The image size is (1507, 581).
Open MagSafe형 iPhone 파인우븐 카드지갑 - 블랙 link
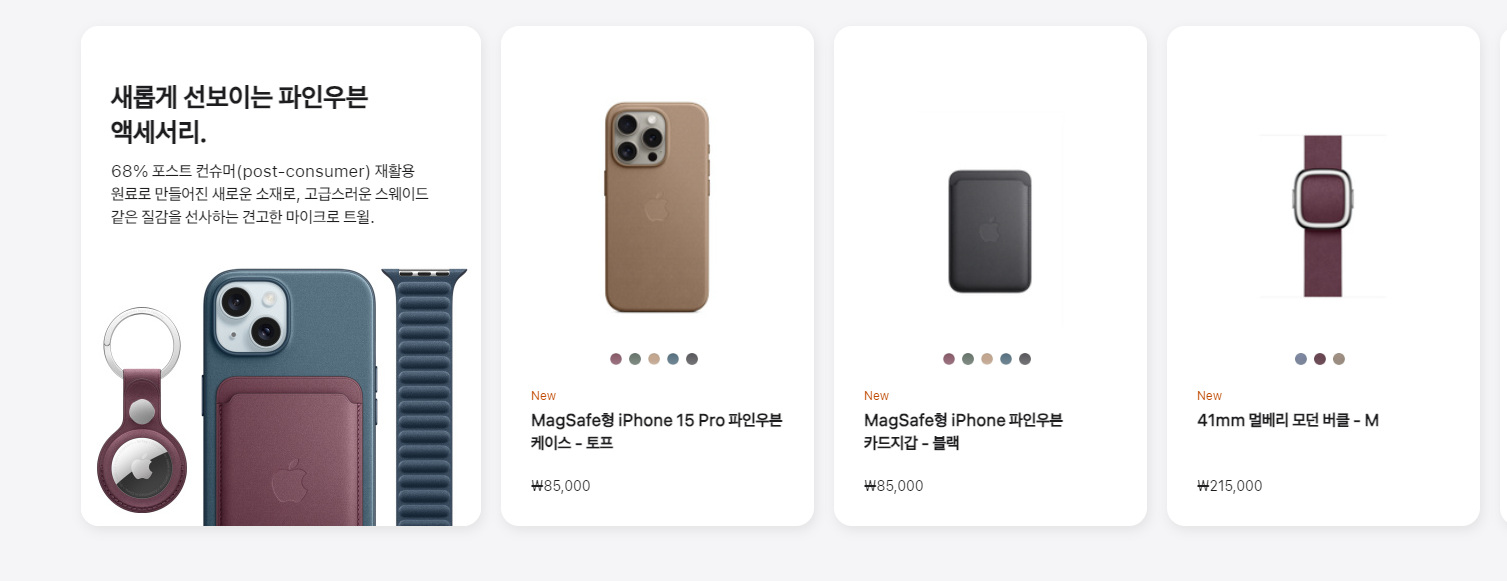[963, 431]
